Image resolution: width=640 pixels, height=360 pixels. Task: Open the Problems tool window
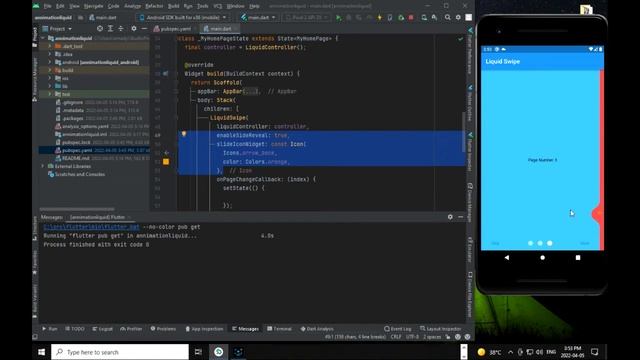pos(163,329)
